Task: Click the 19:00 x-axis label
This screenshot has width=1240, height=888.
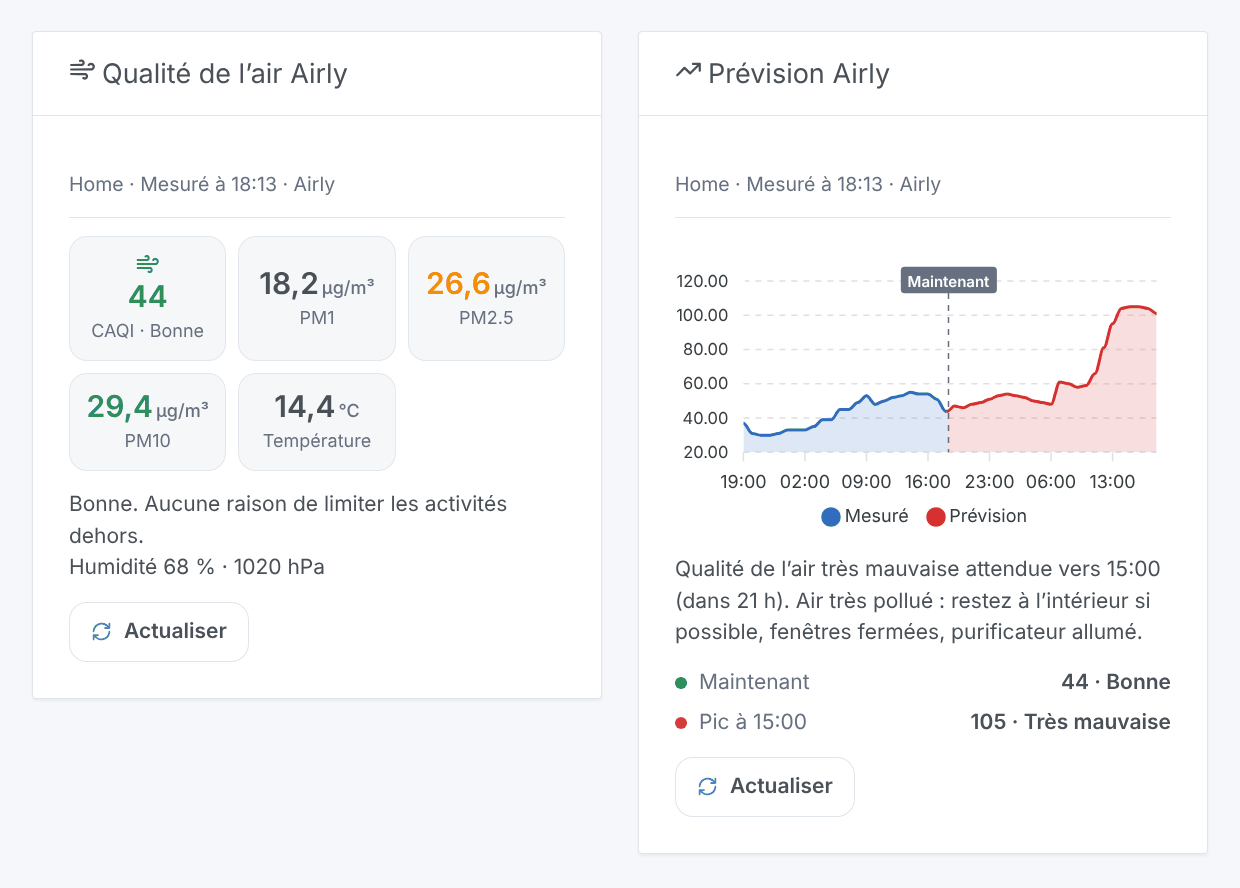Action: pos(743,482)
